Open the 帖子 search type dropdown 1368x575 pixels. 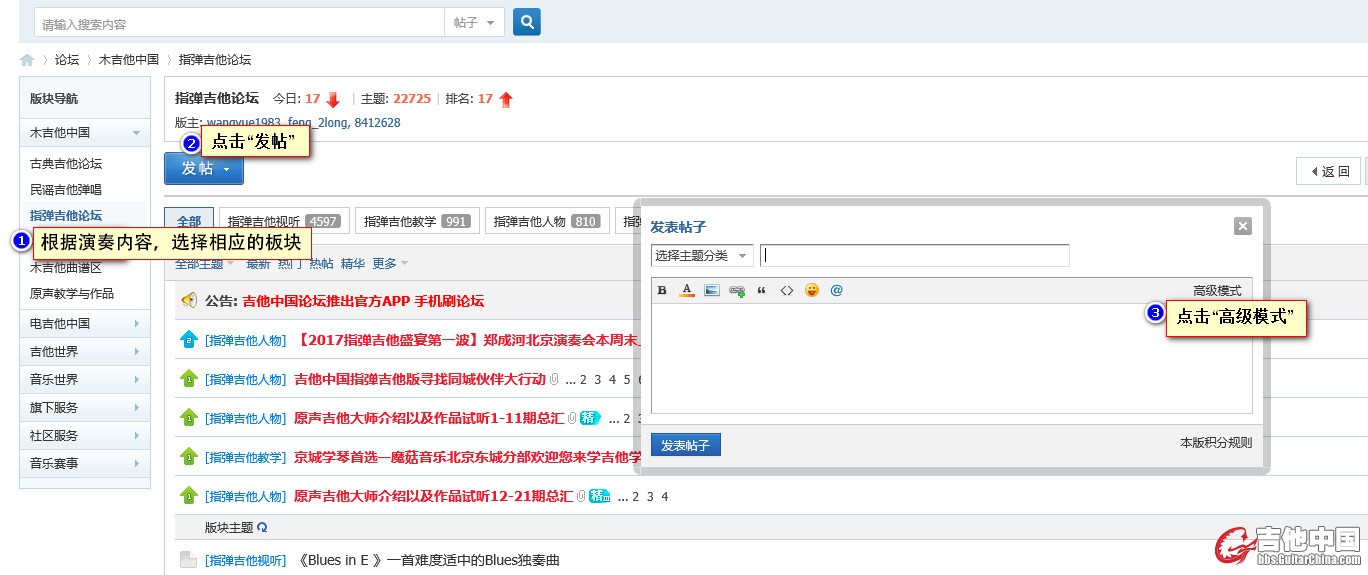pos(473,23)
